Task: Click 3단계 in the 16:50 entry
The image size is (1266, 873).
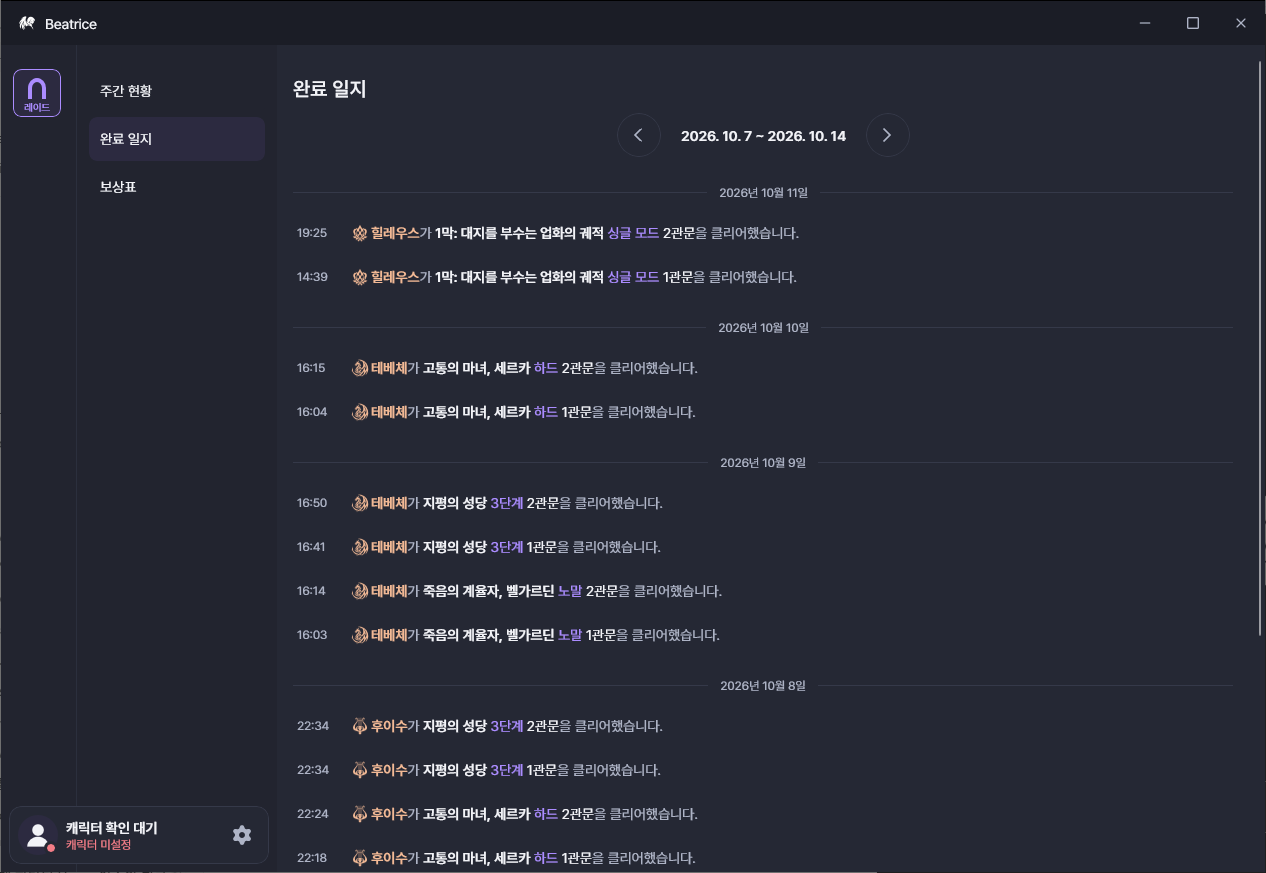Action: pos(507,503)
